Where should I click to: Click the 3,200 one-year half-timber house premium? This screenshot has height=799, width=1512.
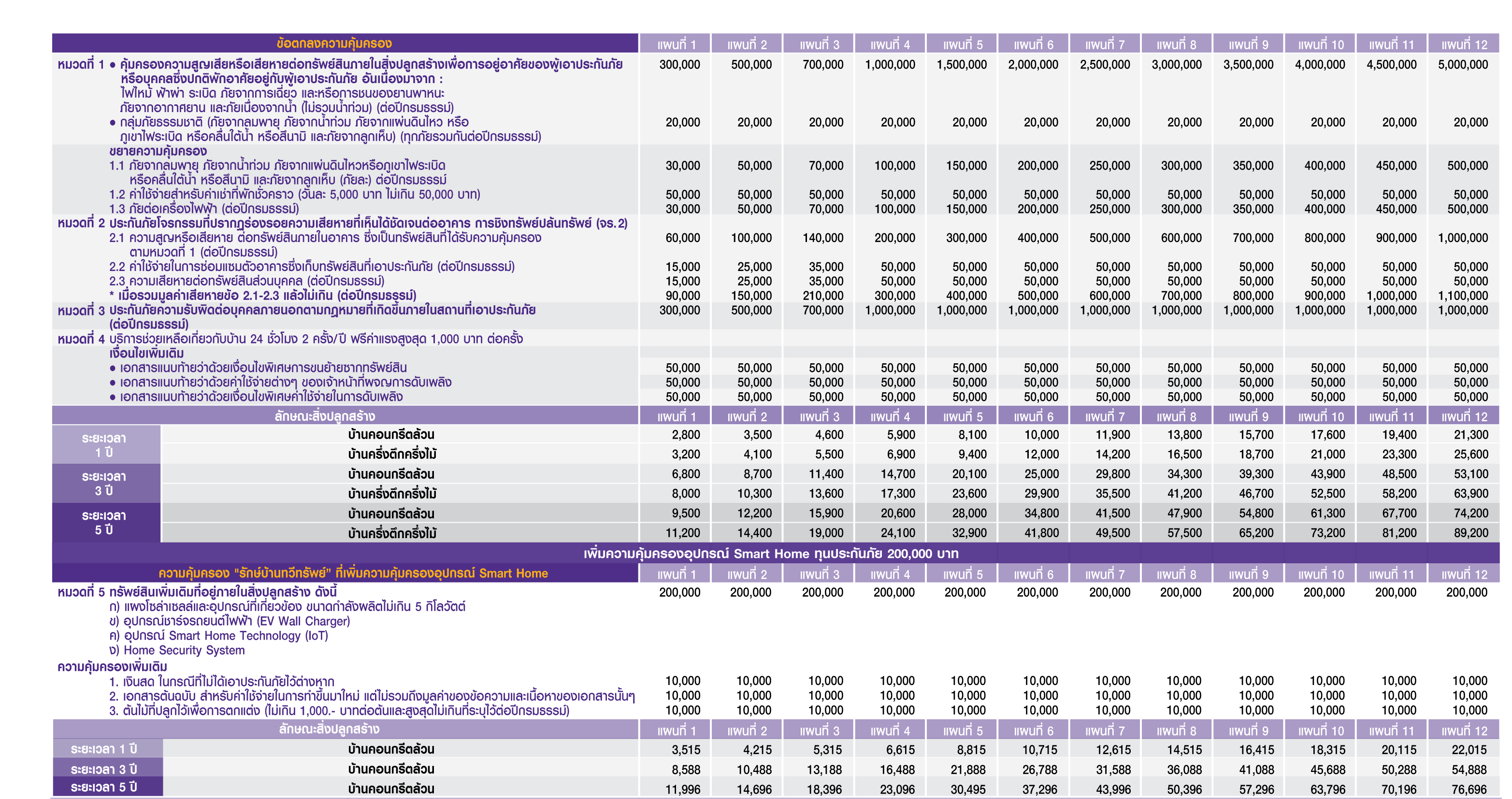[686, 454]
